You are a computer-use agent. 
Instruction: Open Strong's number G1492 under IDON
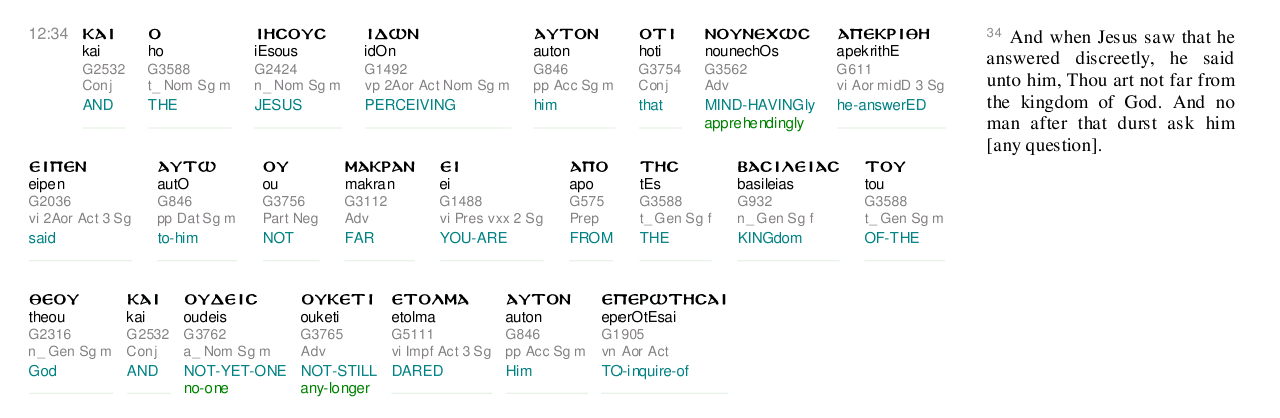tap(385, 69)
